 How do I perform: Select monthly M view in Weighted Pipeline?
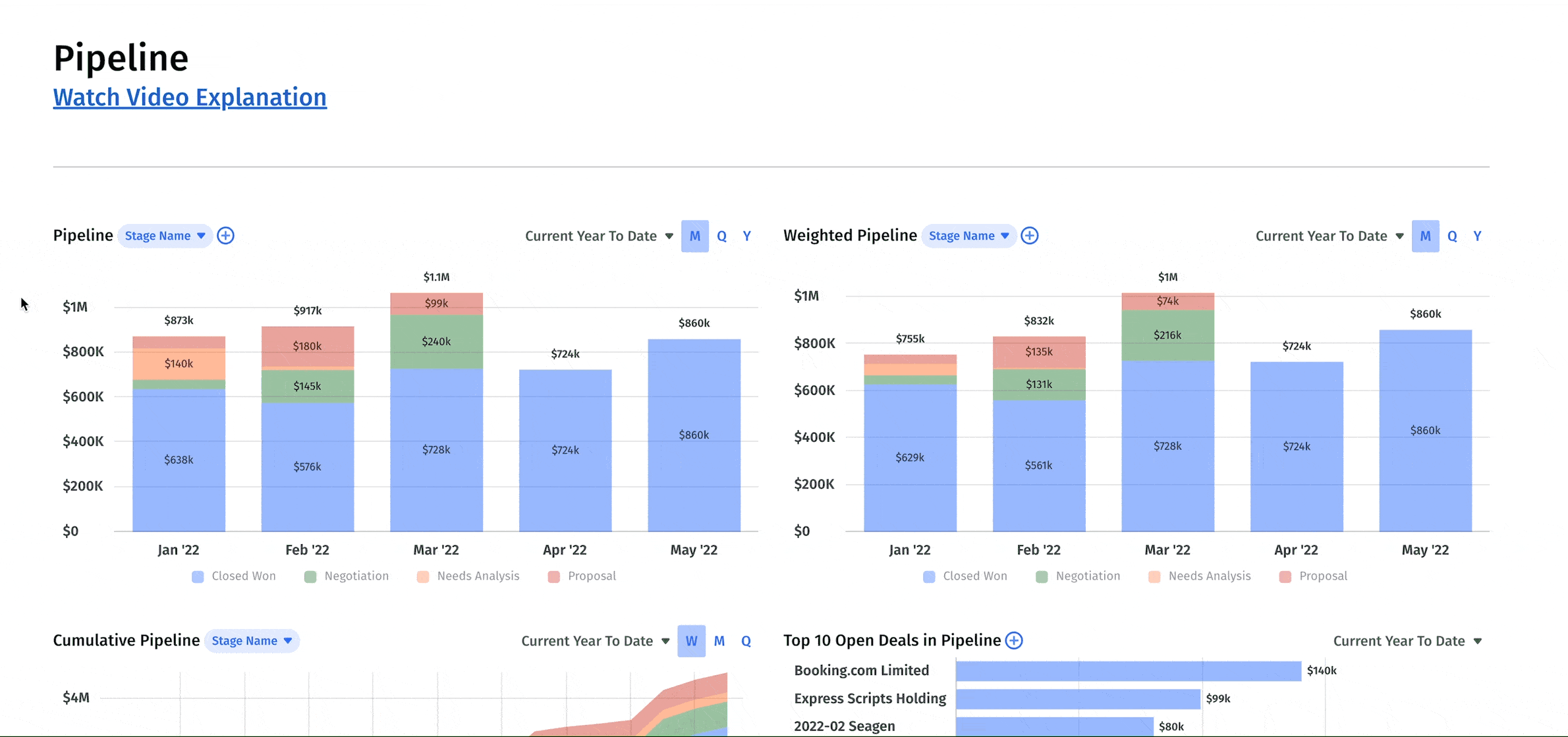[x=1425, y=236]
